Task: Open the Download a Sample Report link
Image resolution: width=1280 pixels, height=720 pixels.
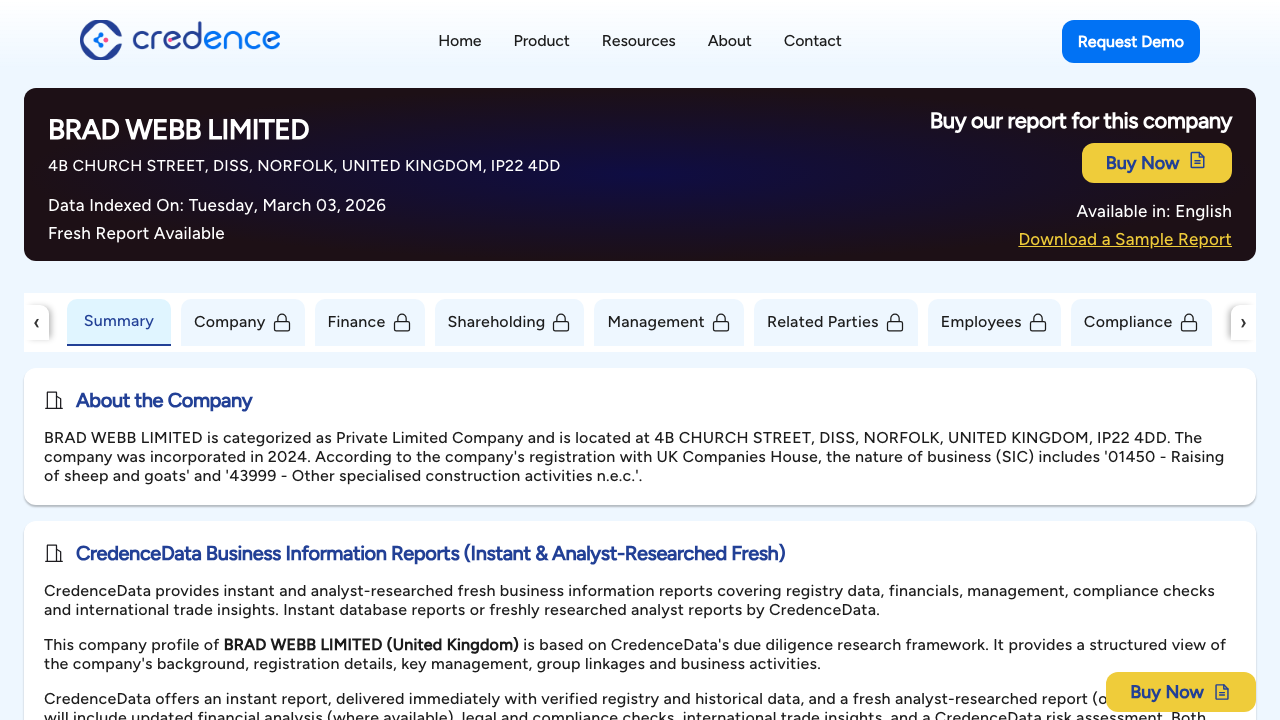Action: click(x=1124, y=239)
